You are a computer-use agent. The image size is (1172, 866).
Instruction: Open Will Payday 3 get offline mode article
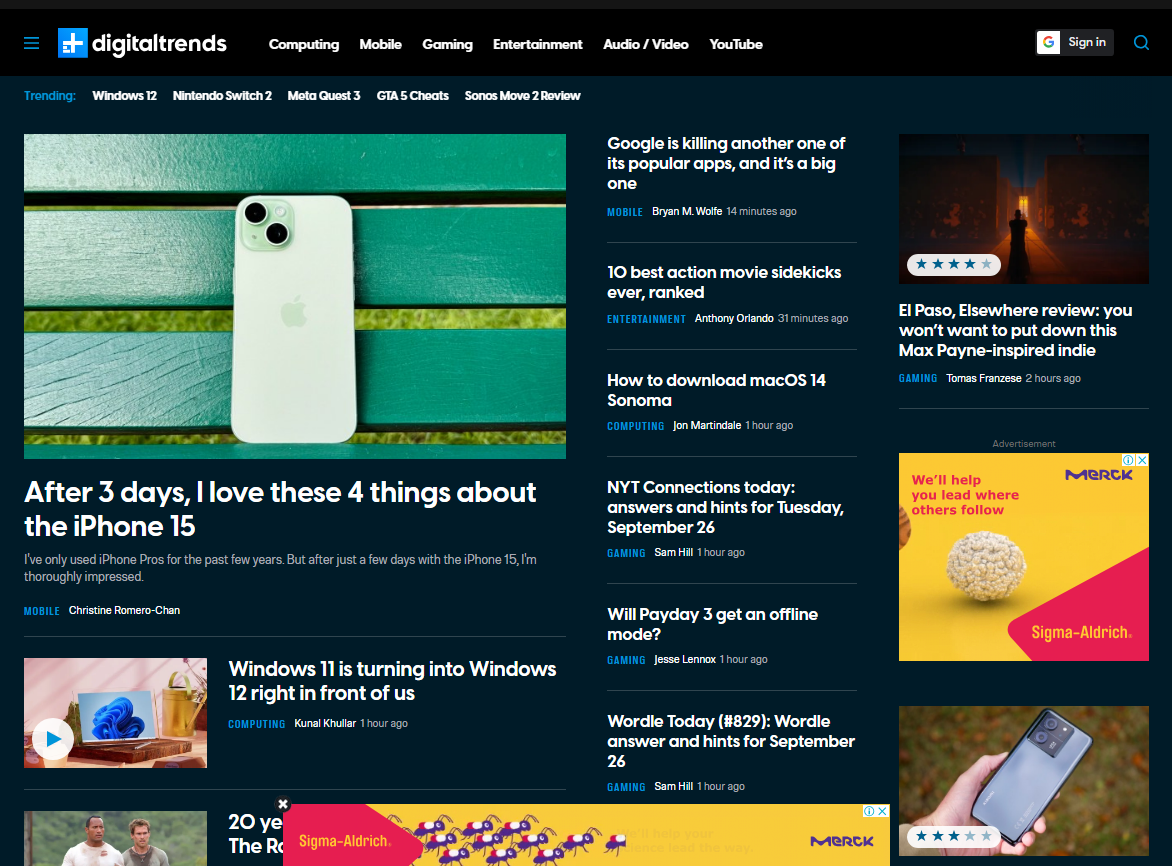click(712, 624)
